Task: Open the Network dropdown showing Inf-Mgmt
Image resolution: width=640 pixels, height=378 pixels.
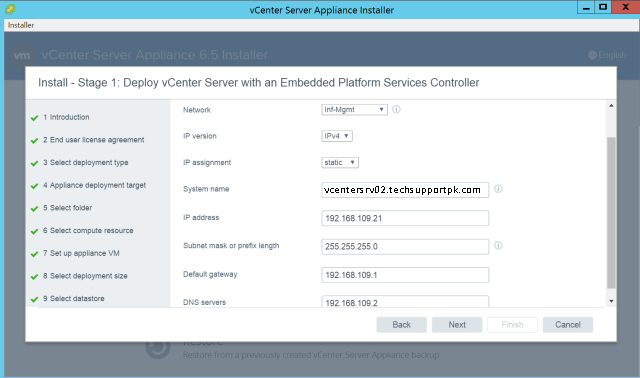Action: pos(354,109)
